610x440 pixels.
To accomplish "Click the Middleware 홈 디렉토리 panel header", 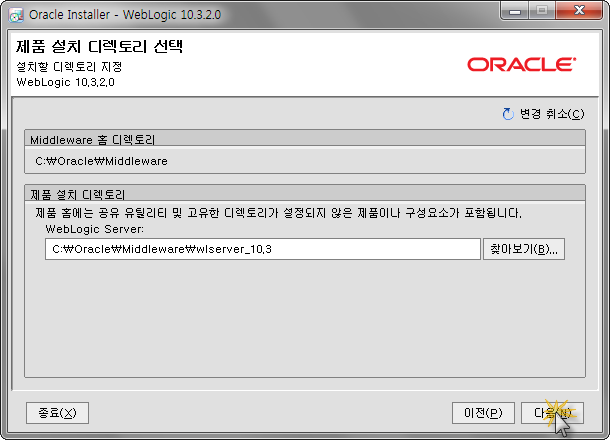I will click(305, 139).
